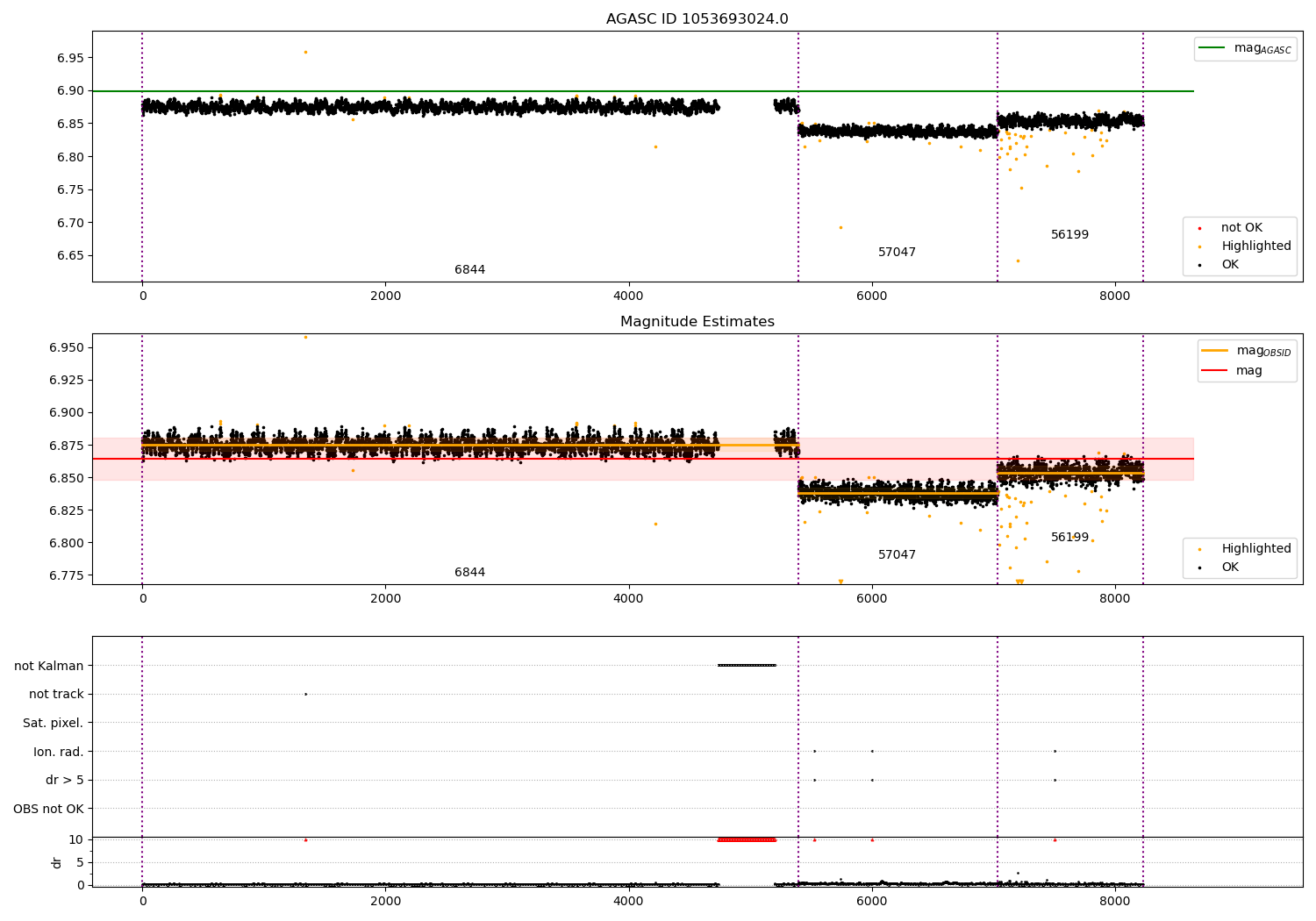Click the black 'not Kalman' flag bar

point(747,665)
